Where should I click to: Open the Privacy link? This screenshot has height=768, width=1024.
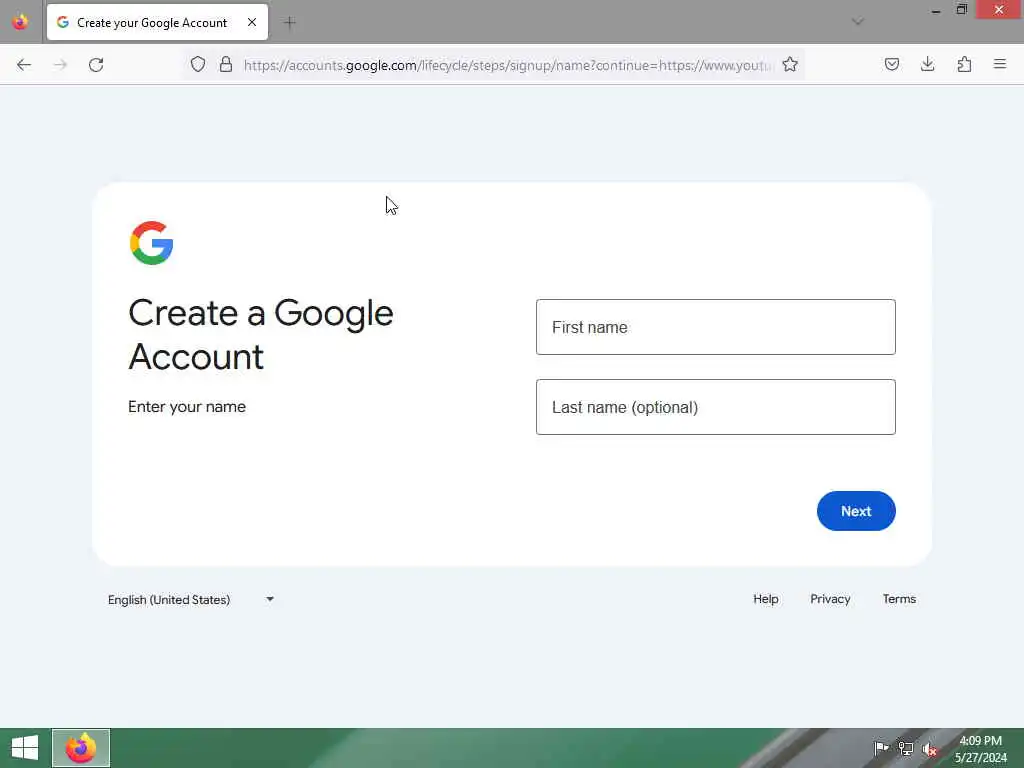tap(830, 599)
